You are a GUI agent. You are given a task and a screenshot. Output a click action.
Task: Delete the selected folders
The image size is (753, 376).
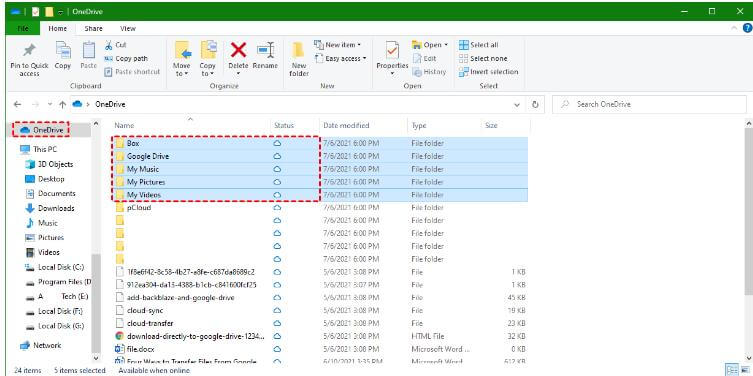pyautogui.click(x=238, y=58)
